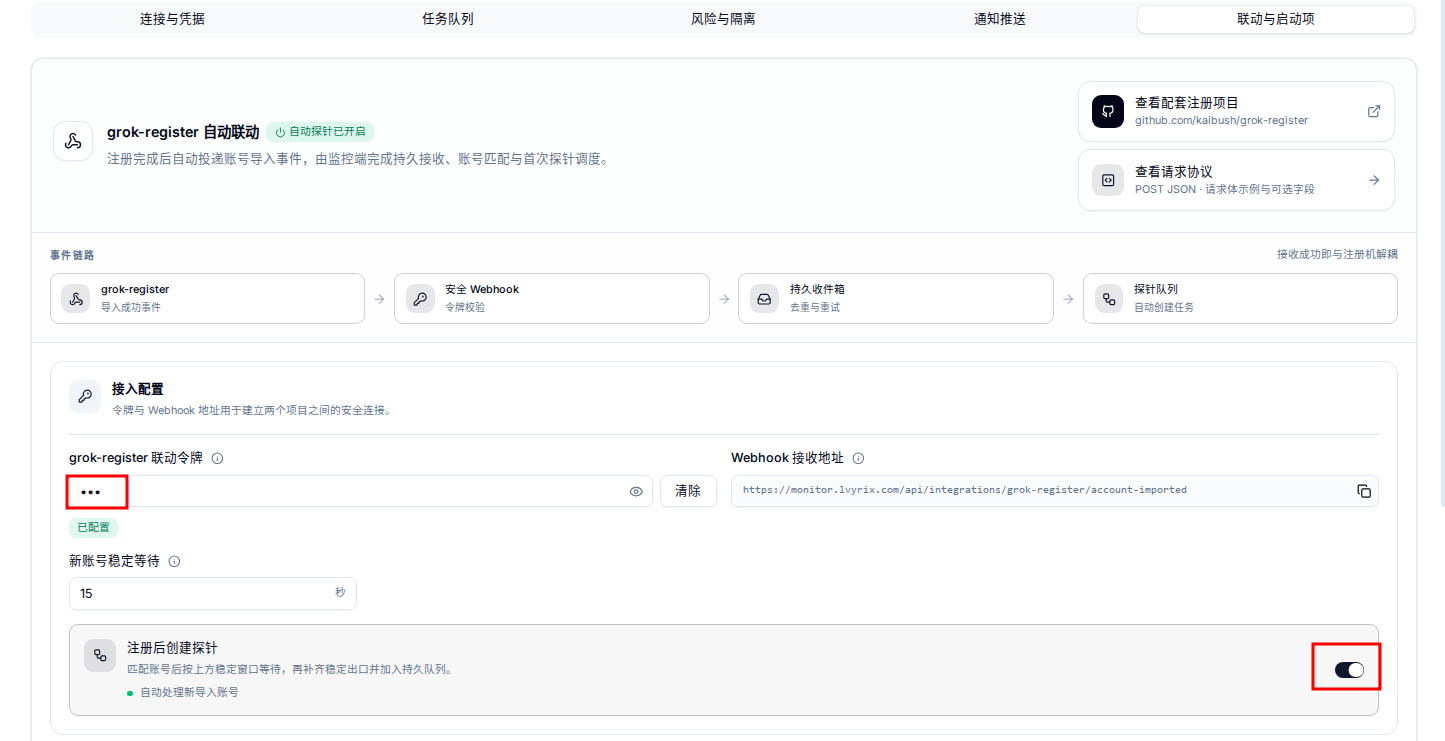Image resolution: width=1445 pixels, height=741 pixels.
Task: Click the probe icon beside 注册后创建探针
Action: pyautogui.click(x=100, y=656)
